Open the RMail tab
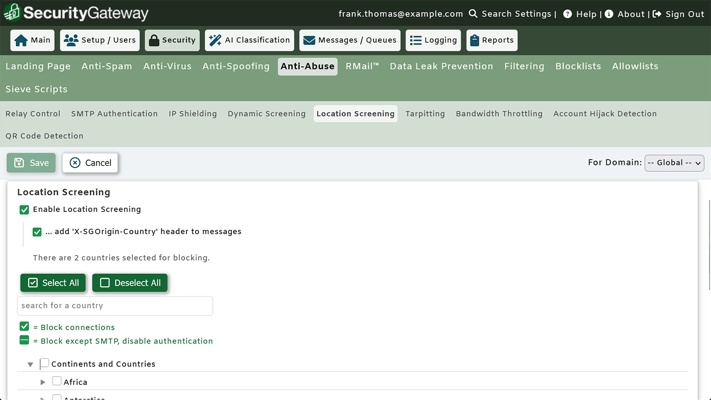The image size is (711, 400). [x=362, y=66]
